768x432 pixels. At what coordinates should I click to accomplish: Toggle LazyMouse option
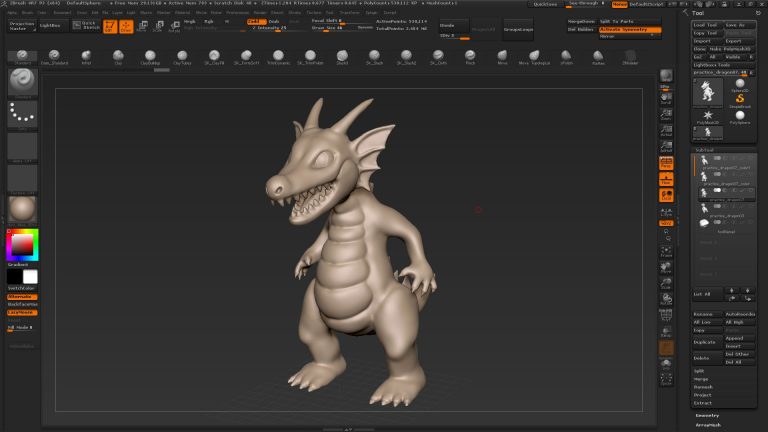(x=22, y=312)
